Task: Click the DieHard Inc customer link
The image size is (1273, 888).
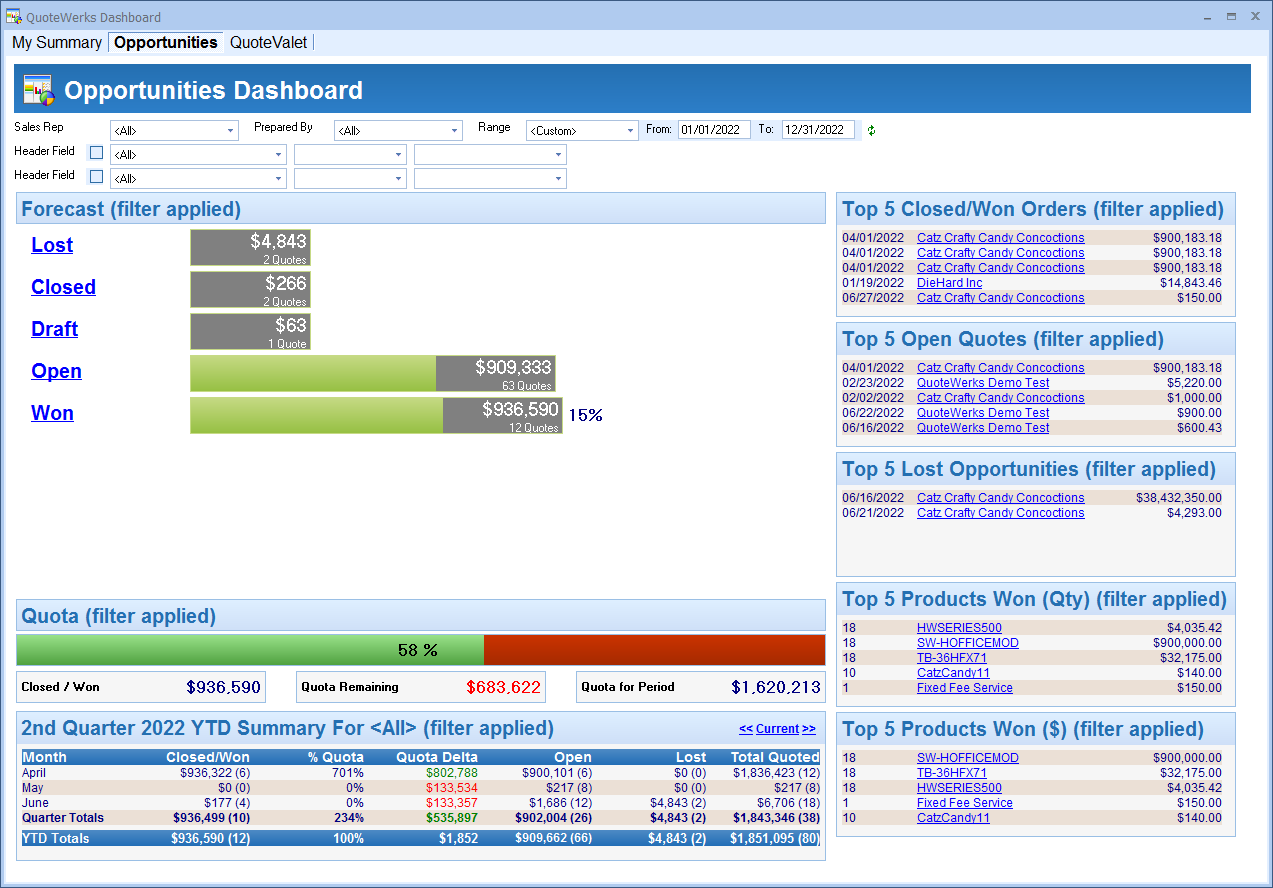Action: [x=949, y=283]
